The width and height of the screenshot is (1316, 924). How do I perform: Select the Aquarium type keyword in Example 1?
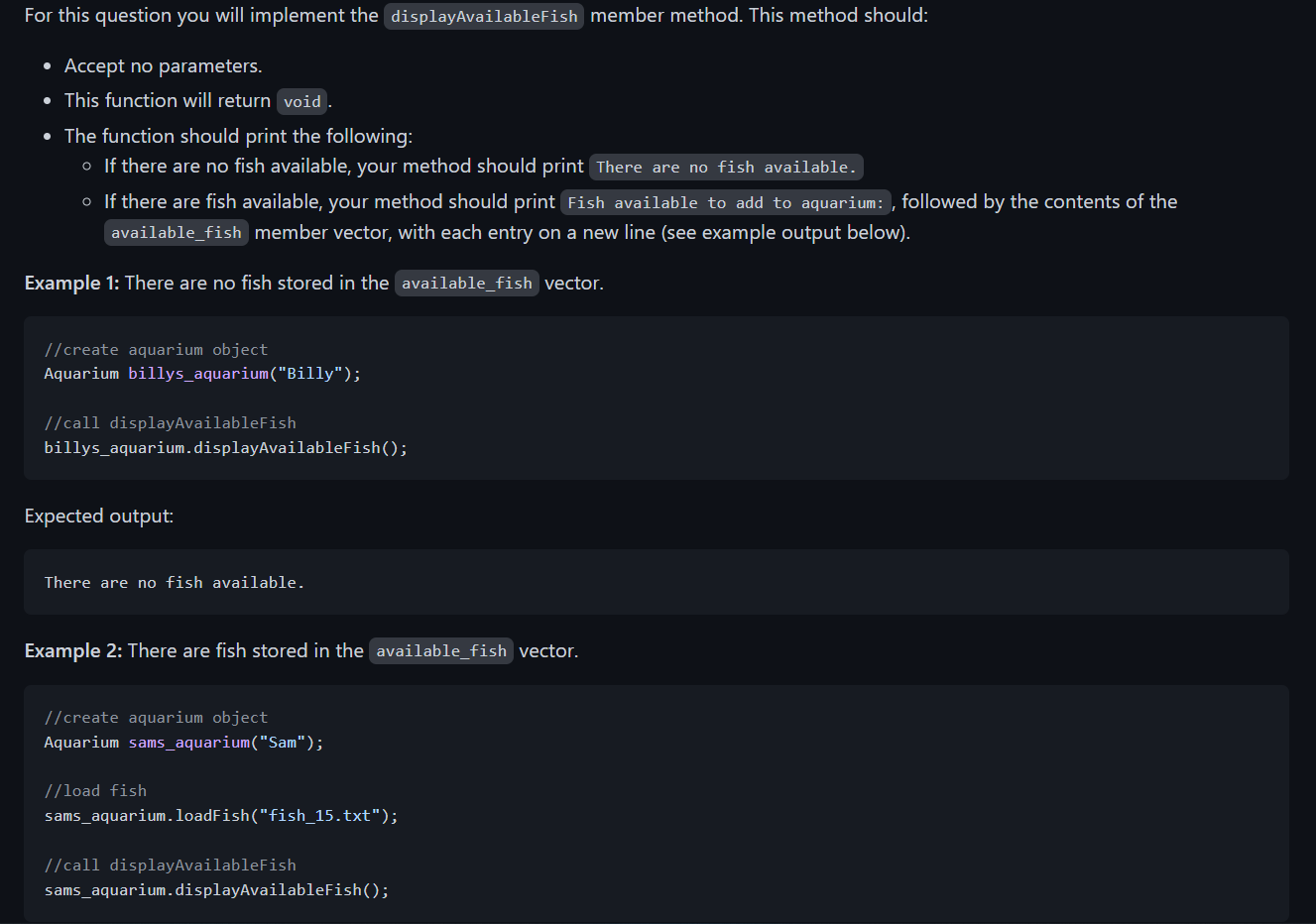(79, 373)
